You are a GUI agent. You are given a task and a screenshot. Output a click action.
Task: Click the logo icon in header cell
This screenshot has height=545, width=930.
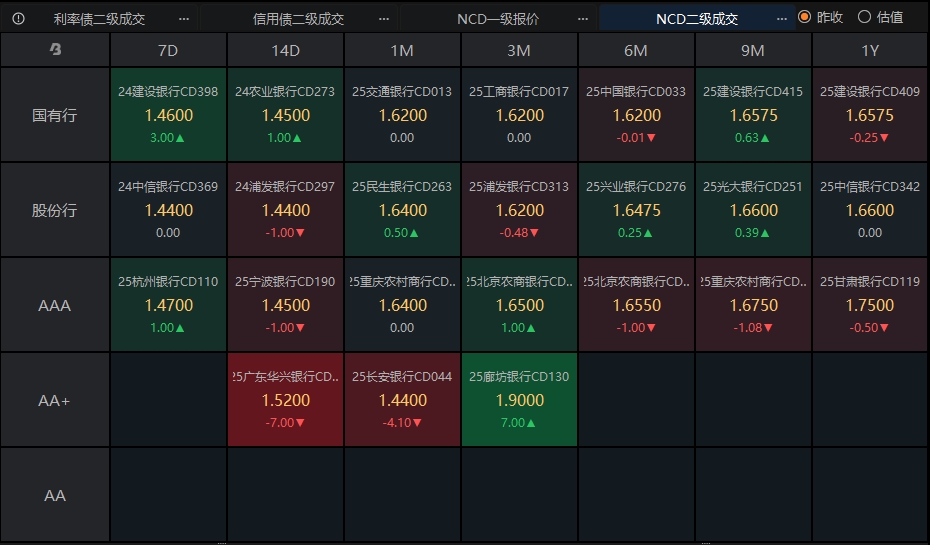(x=55, y=49)
